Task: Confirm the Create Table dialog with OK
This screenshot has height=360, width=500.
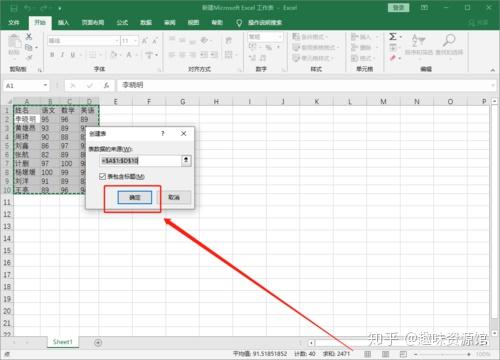Action: point(135,197)
